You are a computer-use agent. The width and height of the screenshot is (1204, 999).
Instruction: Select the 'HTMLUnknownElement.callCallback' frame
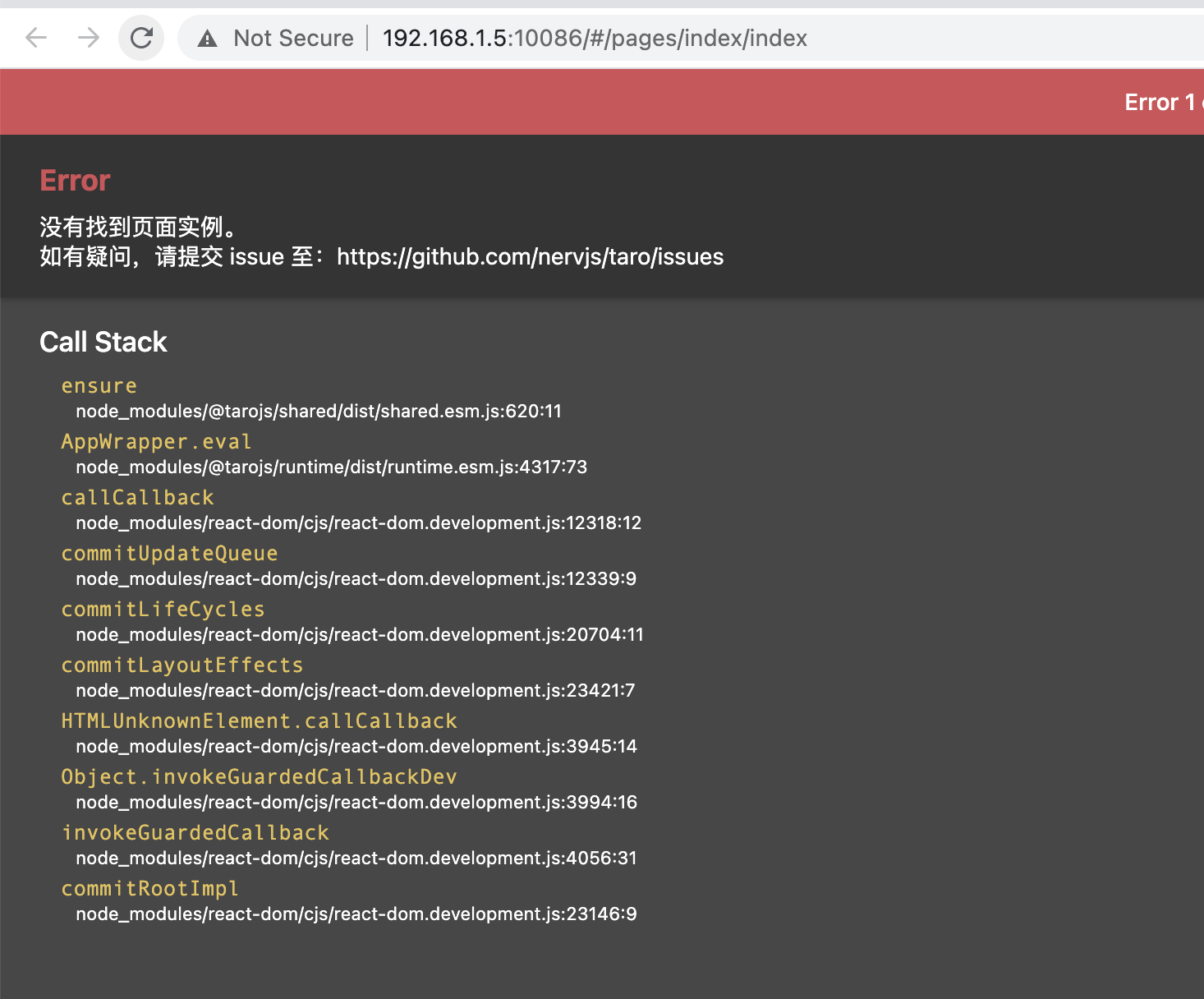click(x=259, y=720)
